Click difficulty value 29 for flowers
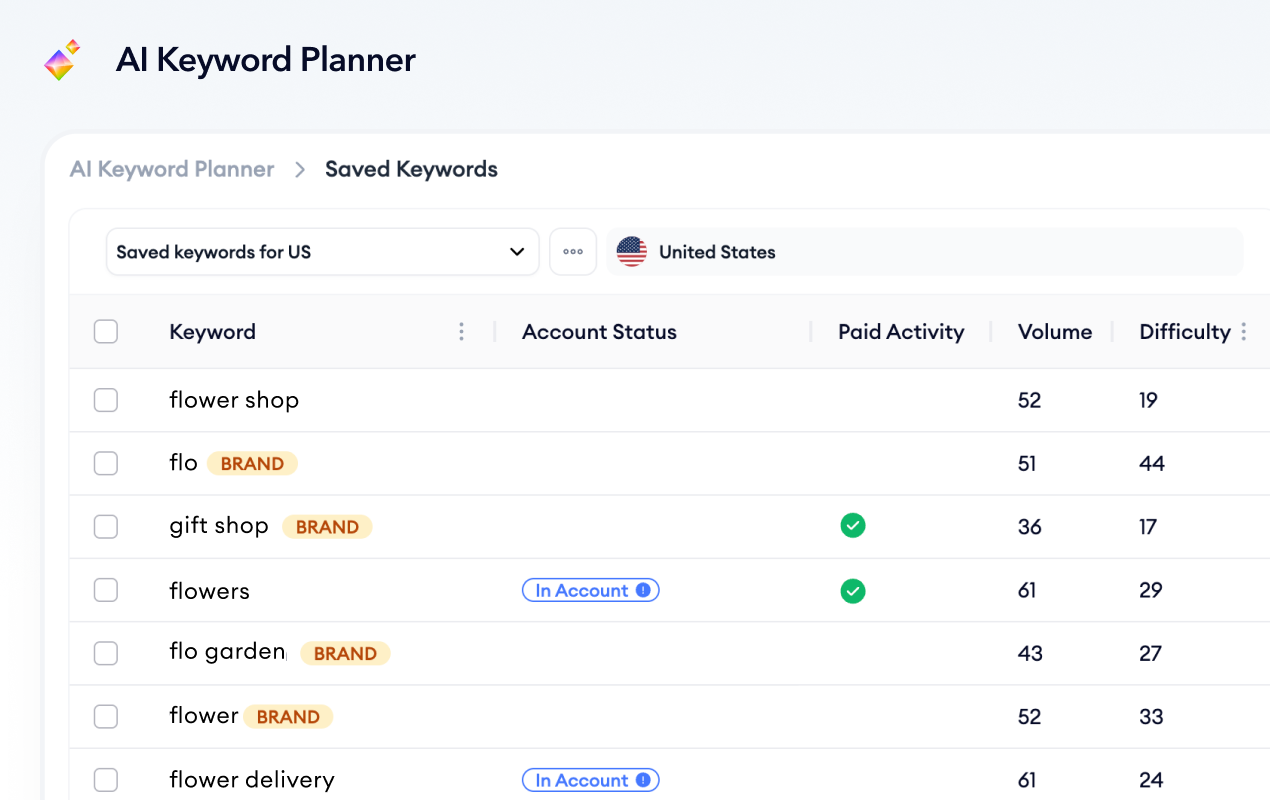 tap(1151, 590)
